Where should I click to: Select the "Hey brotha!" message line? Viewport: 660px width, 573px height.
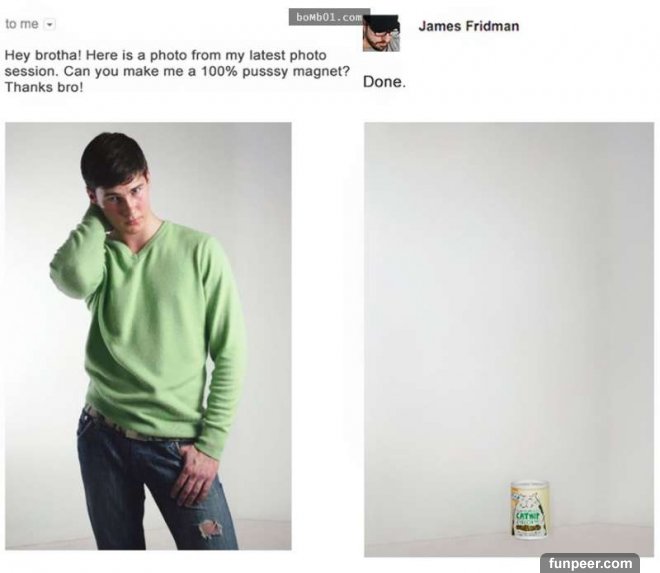[x=165, y=55]
